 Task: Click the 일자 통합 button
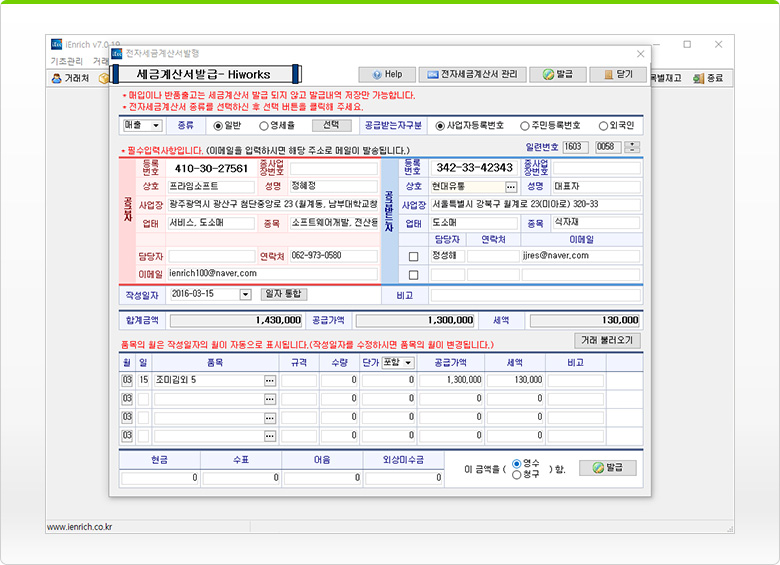(x=284, y=294)
